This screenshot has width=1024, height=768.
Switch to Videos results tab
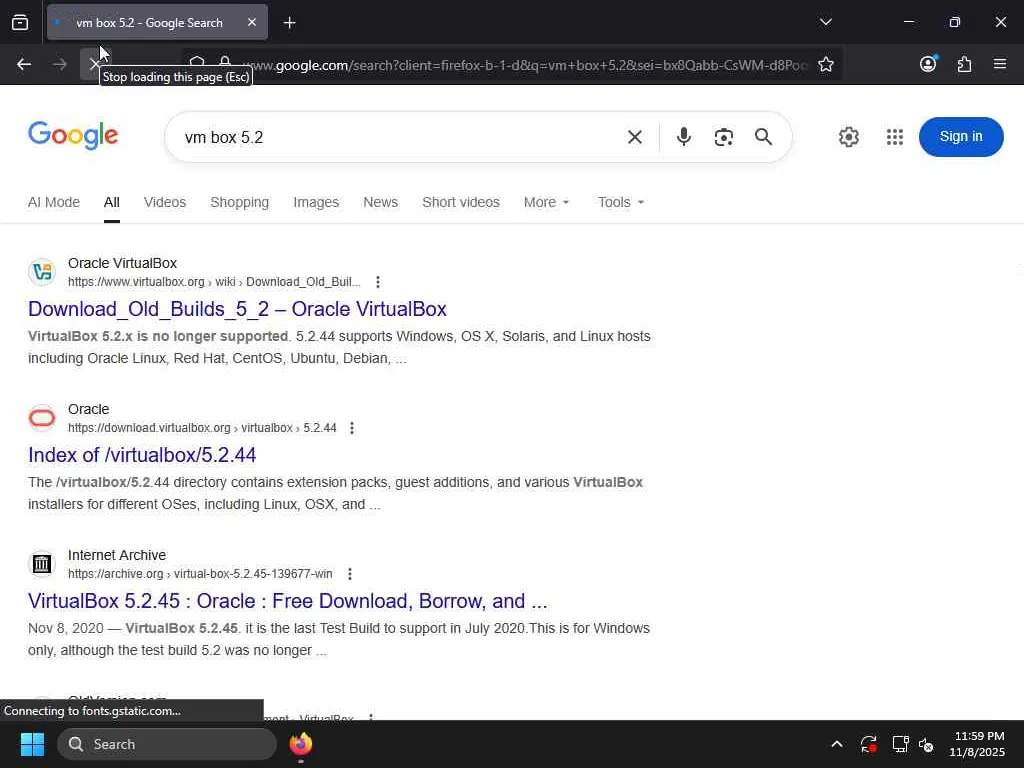[165, 202]
